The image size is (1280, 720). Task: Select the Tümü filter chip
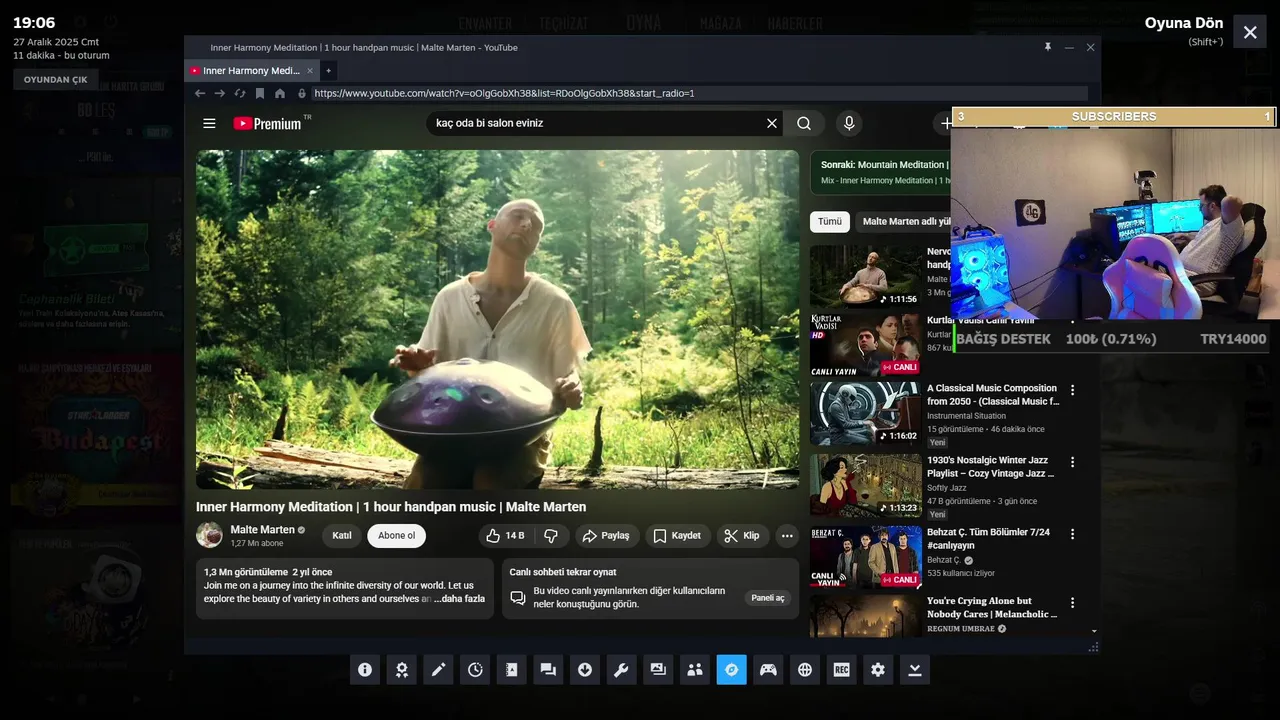point(830,221)
